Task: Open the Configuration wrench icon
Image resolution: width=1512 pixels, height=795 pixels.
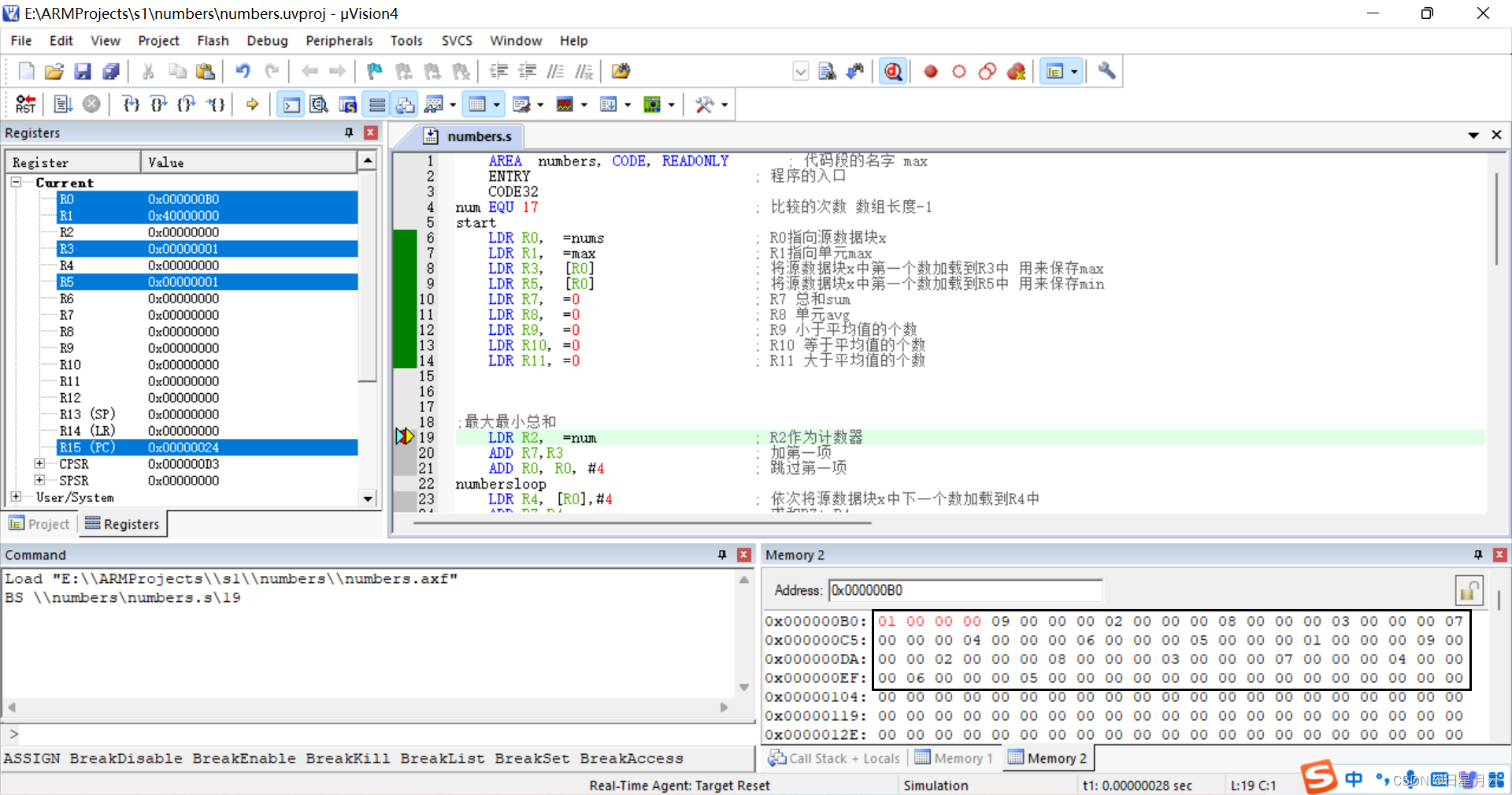Action: coord(1106,72)
